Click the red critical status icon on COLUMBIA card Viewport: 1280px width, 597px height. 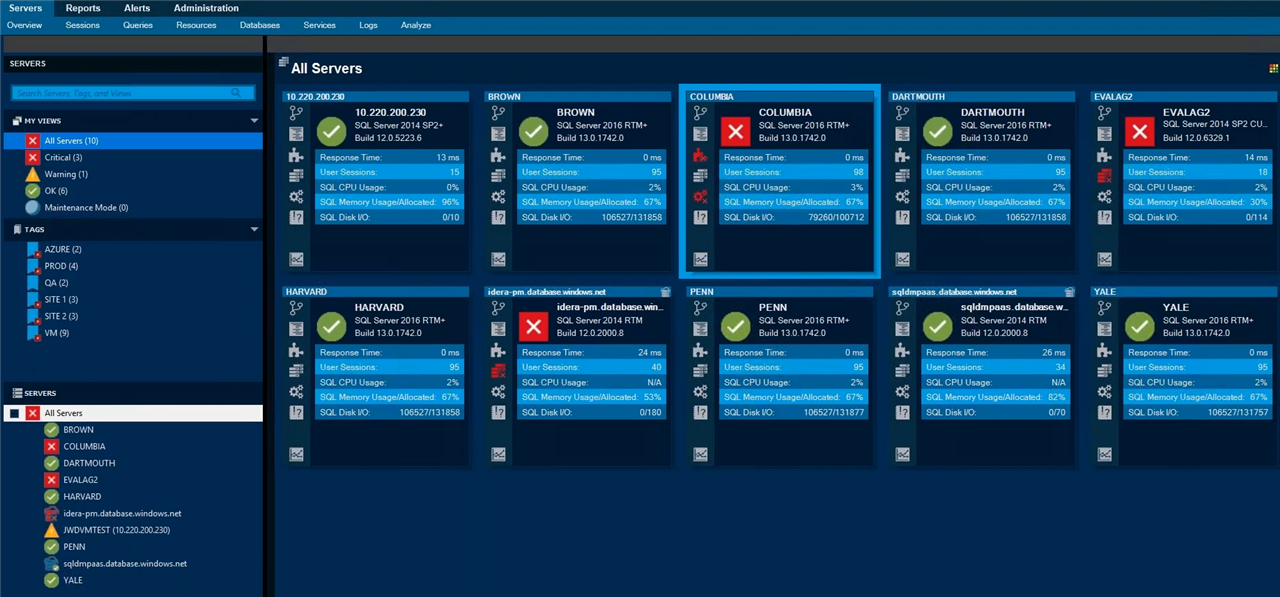point(736,131)
